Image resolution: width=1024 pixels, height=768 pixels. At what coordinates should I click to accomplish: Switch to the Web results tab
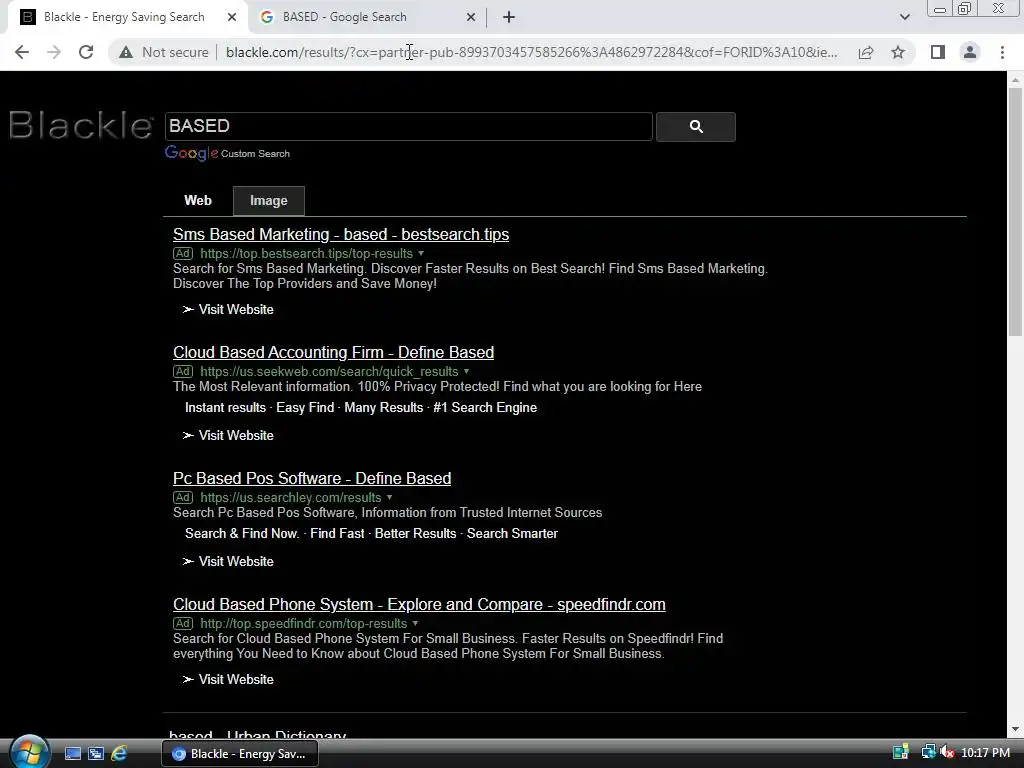point(198,200)
